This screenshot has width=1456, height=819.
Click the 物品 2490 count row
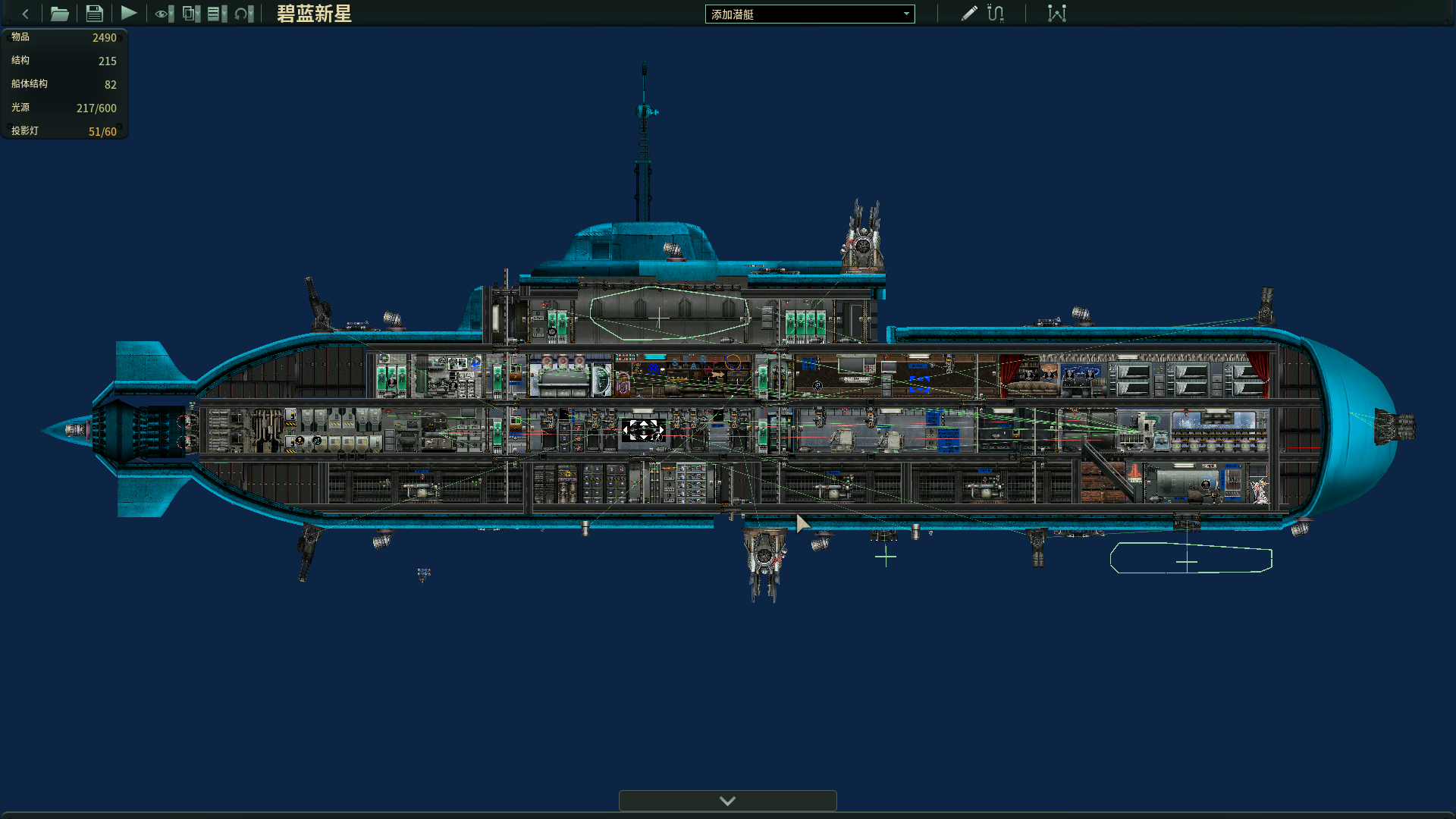click(64, 37)
